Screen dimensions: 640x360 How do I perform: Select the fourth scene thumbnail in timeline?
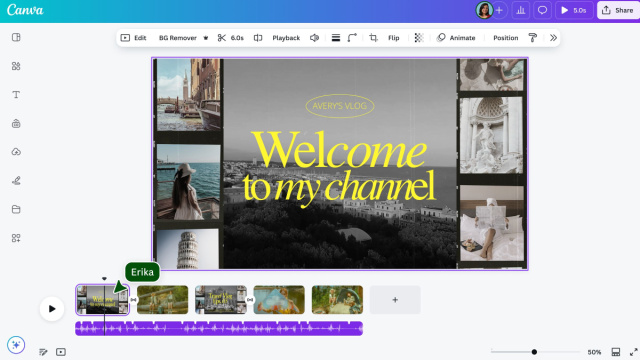point(279,300)
